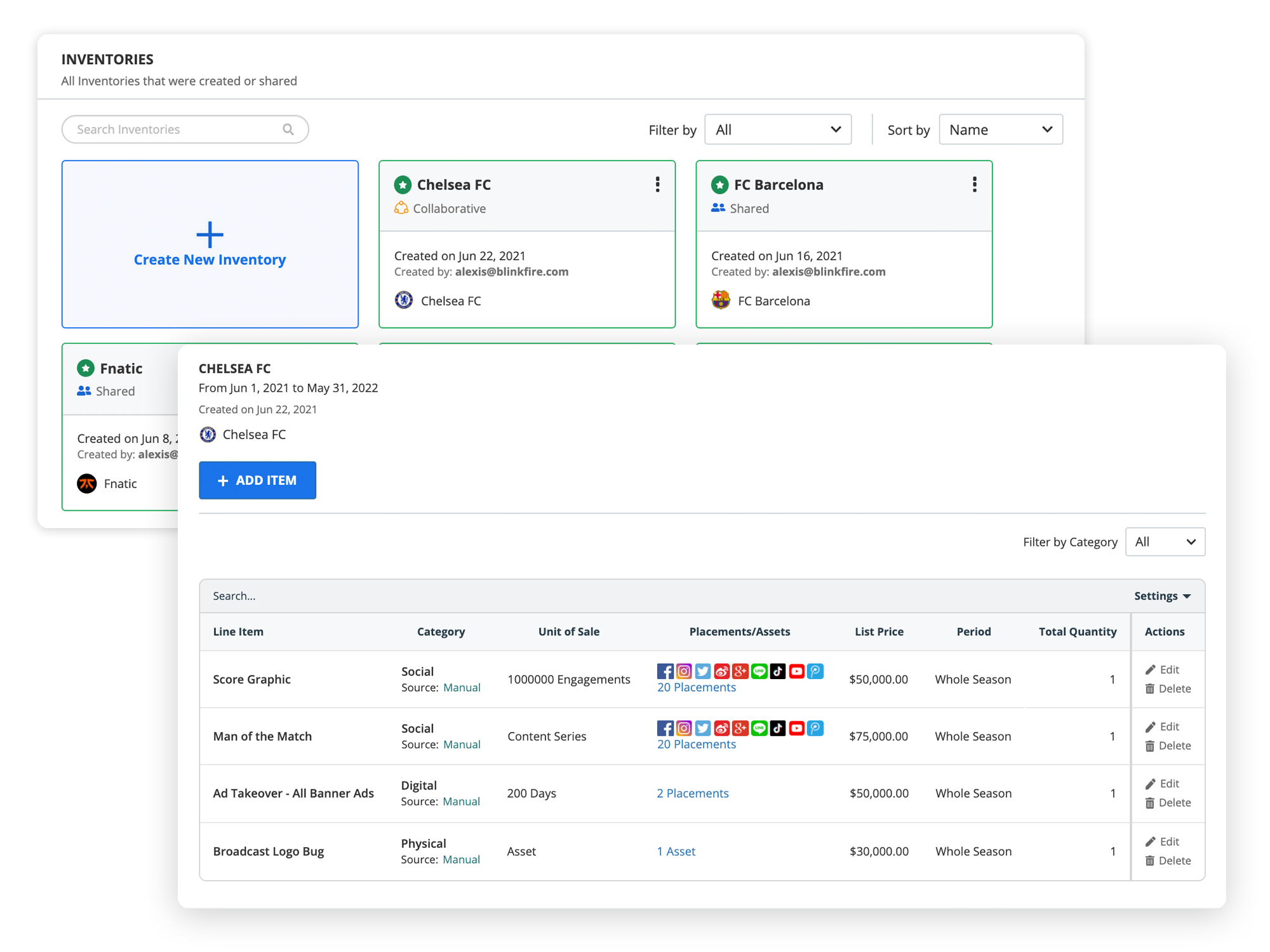The width and height of the screenshot is (1270, 952).
Task: Open the Filter by Category dropdown
Action: [1165, 542]
